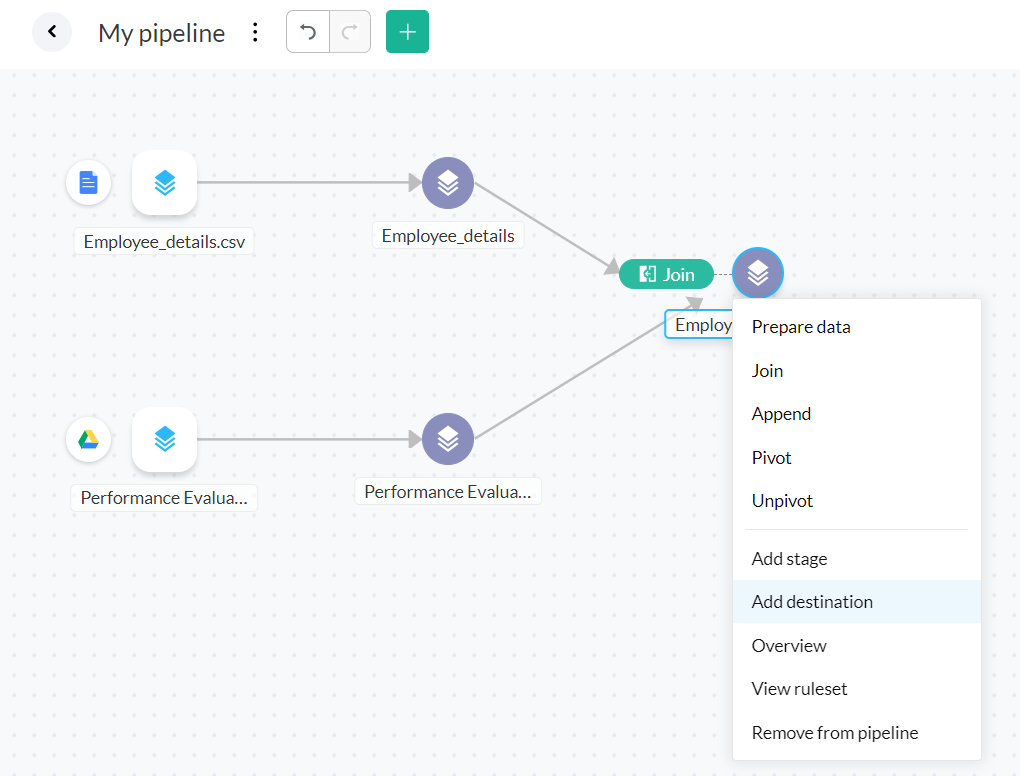Open View ruleset from the menu
Screen dimensions: 1020x776
point(799,689)
